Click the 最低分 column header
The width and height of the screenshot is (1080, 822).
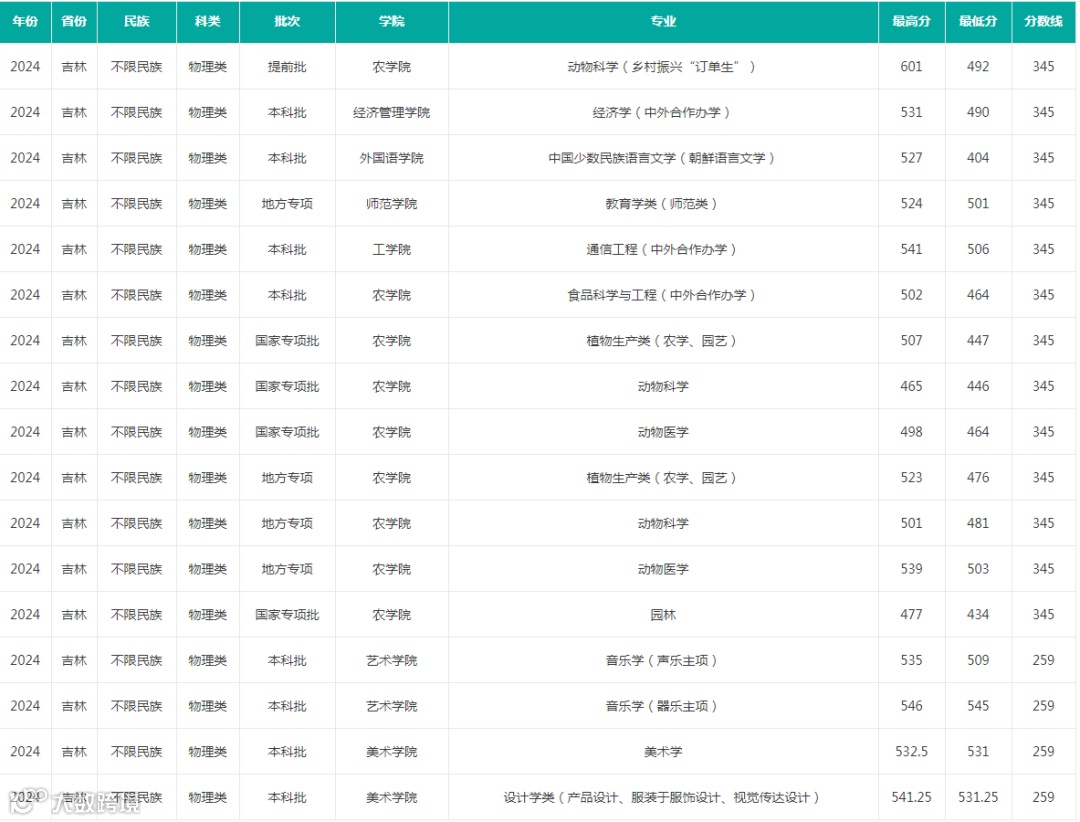[978, 21]
